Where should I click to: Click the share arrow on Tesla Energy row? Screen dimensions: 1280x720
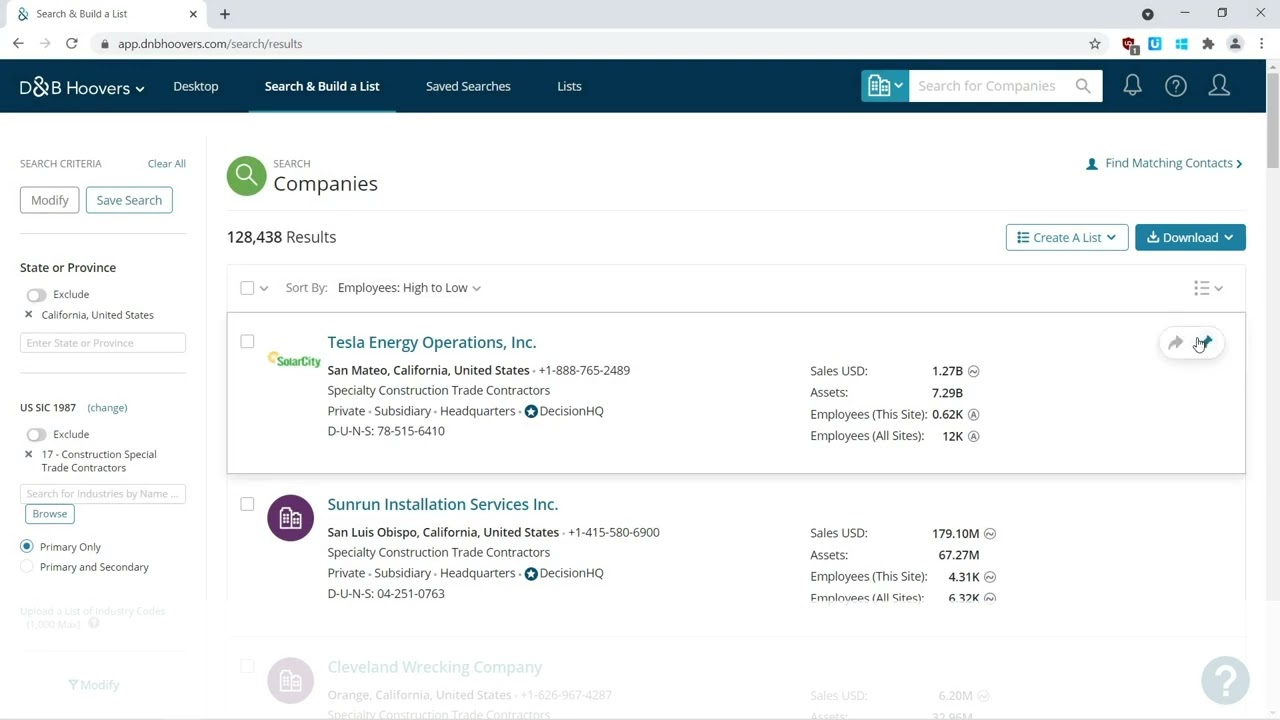point(1175,343)
